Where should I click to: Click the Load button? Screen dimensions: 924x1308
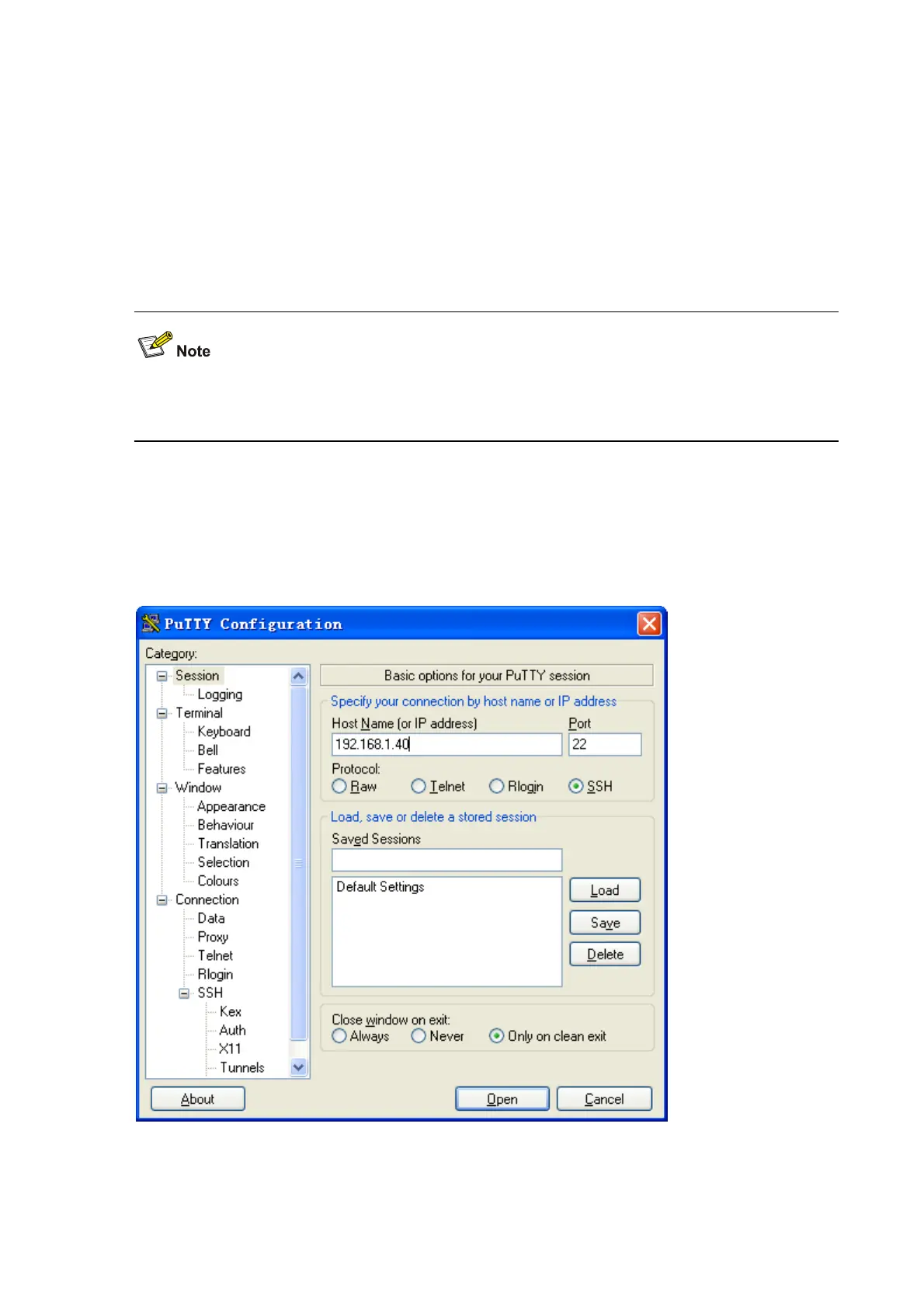pos(605,890)
